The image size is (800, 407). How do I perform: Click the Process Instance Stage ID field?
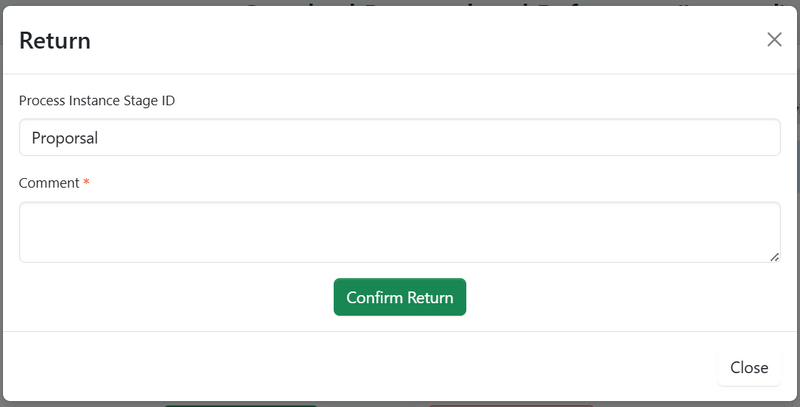(400, 138)
